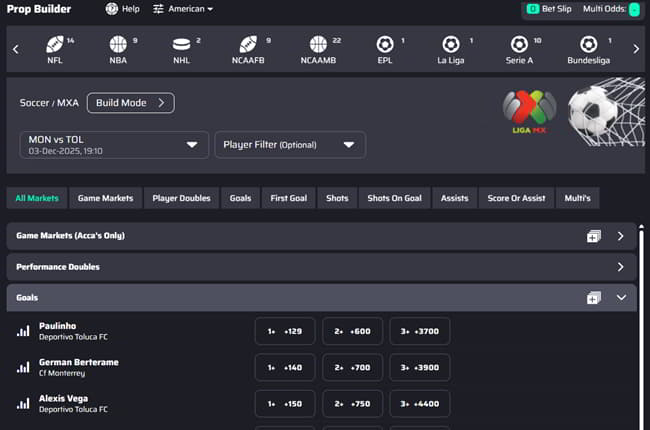The width and height of the screenshot is (650, 430).
Task: Select the Bundesliga soccer icon
Action: tap(589, 44)
